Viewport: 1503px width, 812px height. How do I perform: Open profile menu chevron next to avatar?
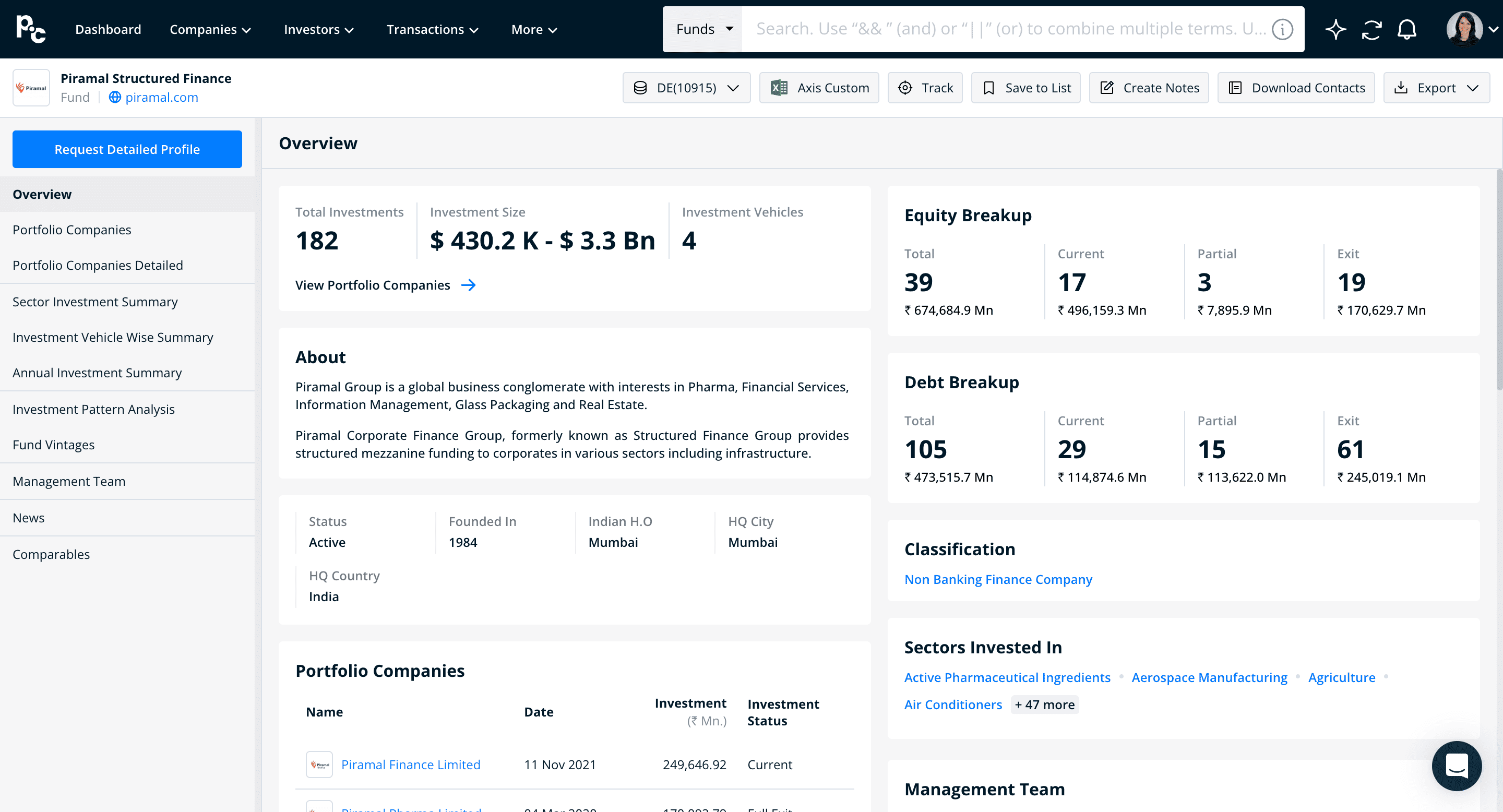point(1494,29)
